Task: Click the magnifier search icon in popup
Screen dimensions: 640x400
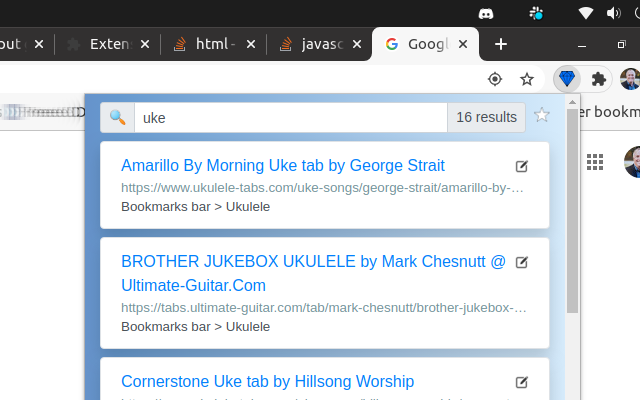Action: pos(118,118)
